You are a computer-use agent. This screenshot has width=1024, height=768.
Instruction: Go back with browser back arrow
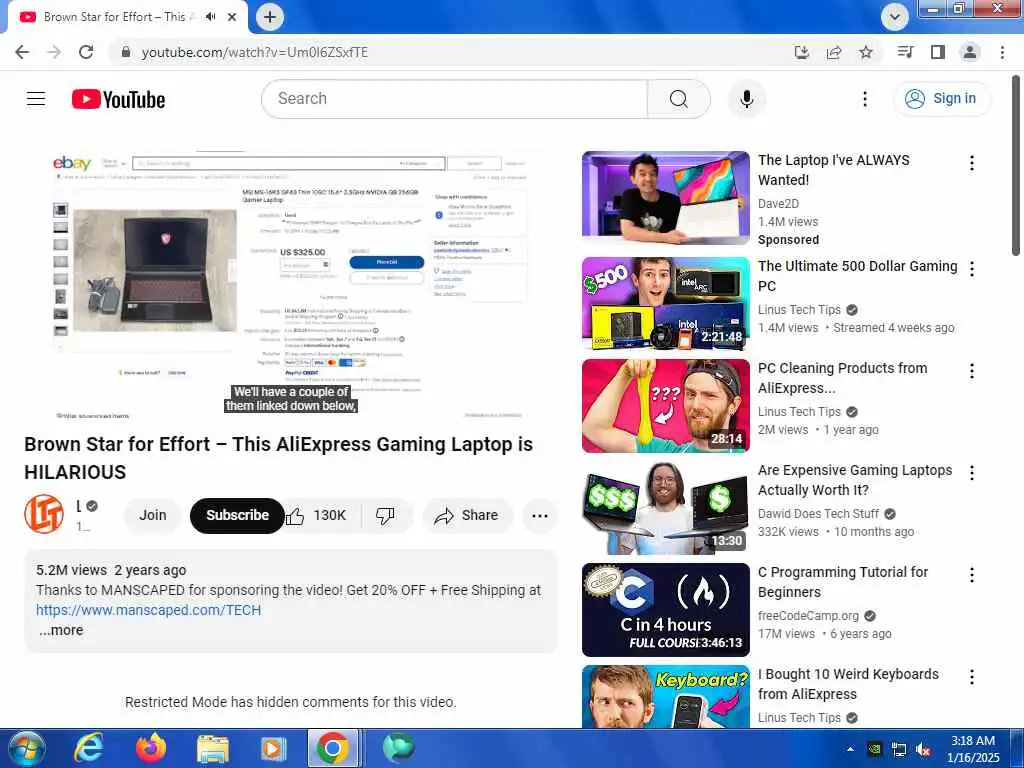22,52
